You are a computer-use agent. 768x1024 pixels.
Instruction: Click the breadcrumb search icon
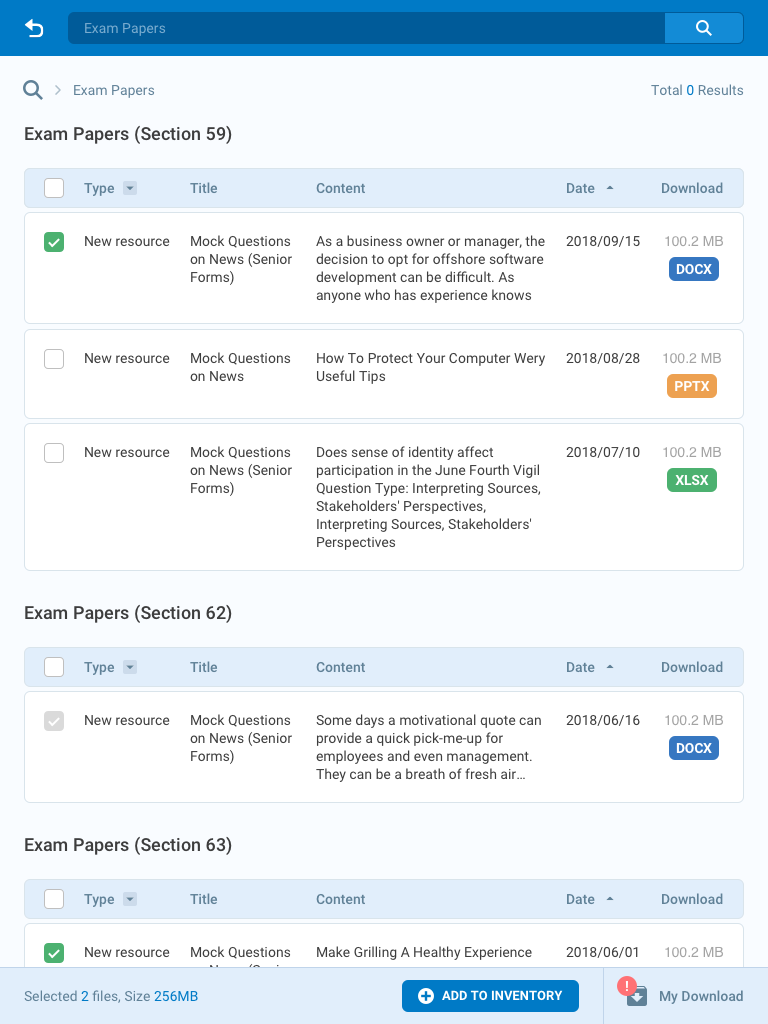click(33, 90)
